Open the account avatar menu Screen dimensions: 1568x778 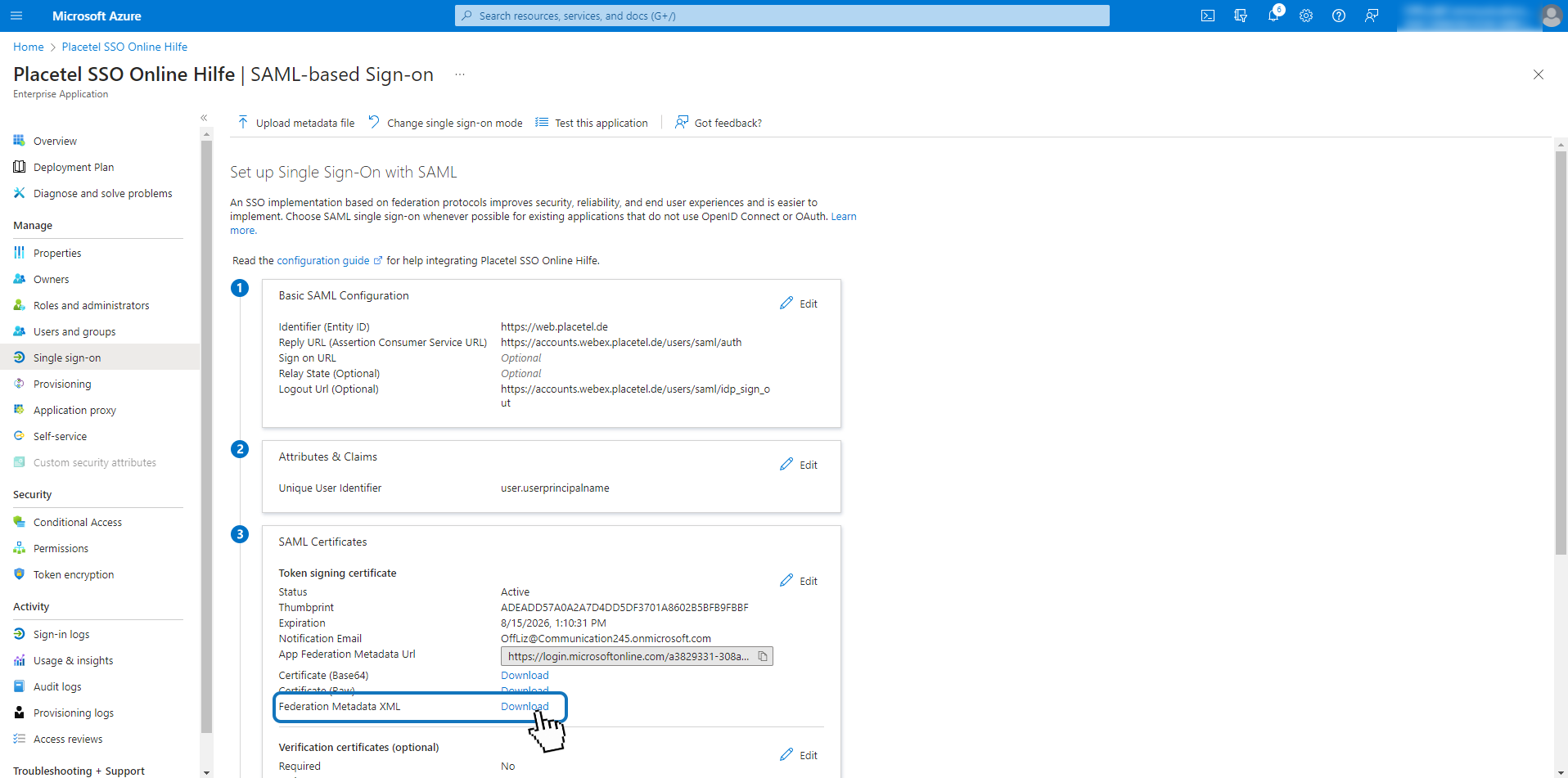(x=1551, y=16)
